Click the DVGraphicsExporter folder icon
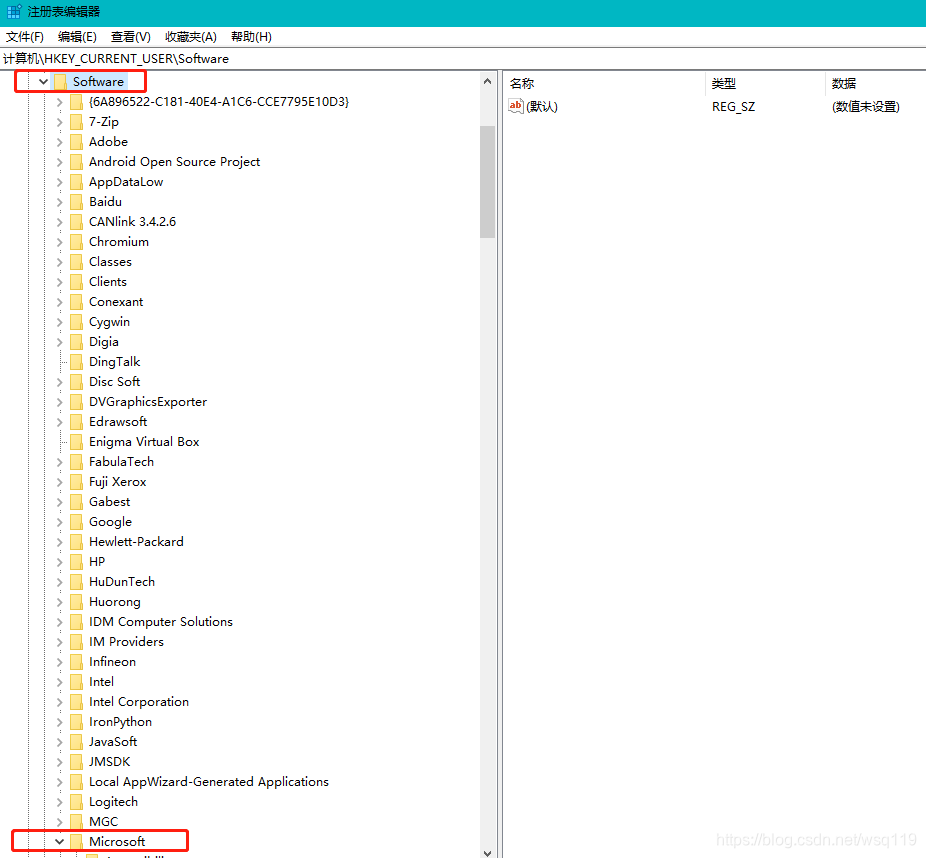Image resolution: width=926 pixels, height=858 pixels. click(x=76, y=402)
